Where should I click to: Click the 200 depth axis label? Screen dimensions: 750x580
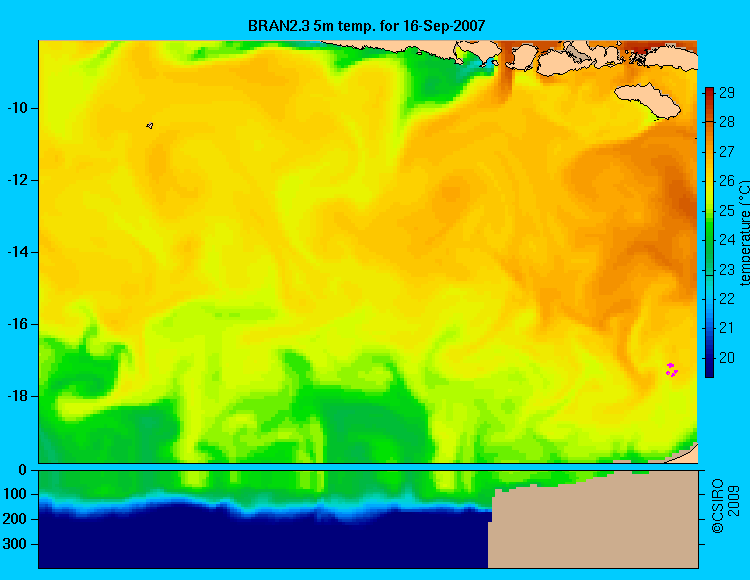15,519
